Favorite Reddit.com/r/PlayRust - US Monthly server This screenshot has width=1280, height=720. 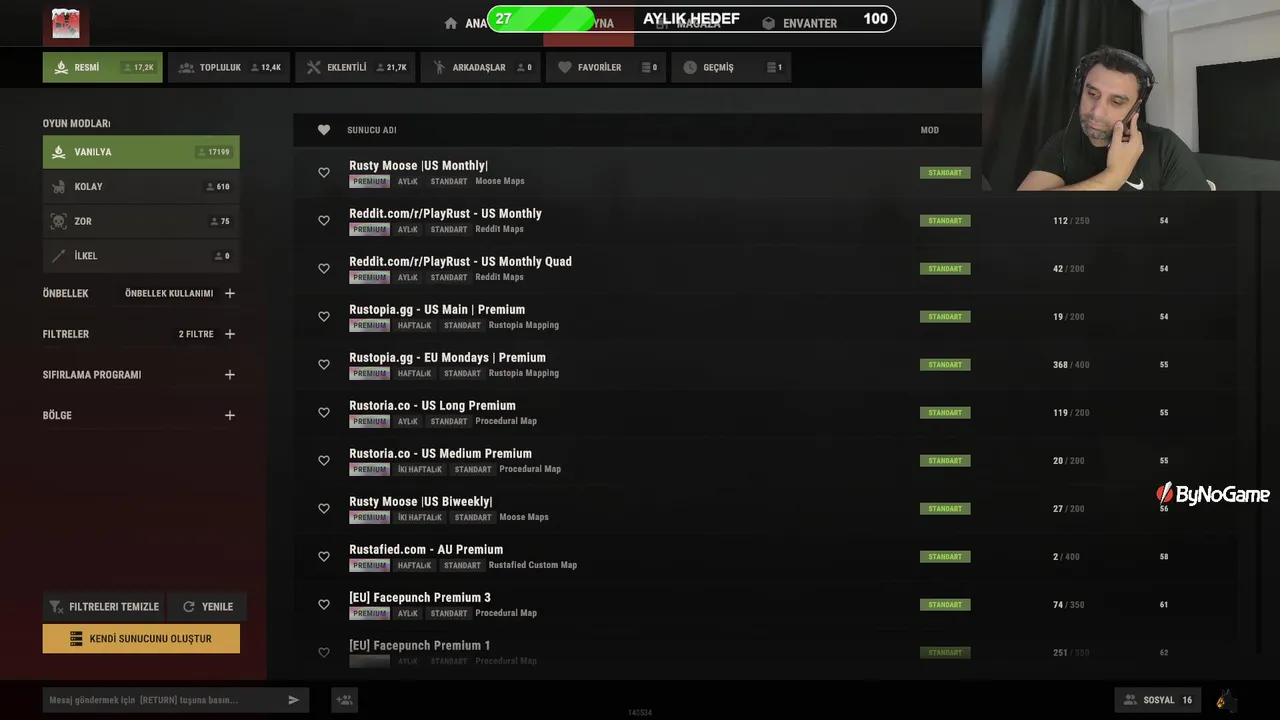click(324, 221)
